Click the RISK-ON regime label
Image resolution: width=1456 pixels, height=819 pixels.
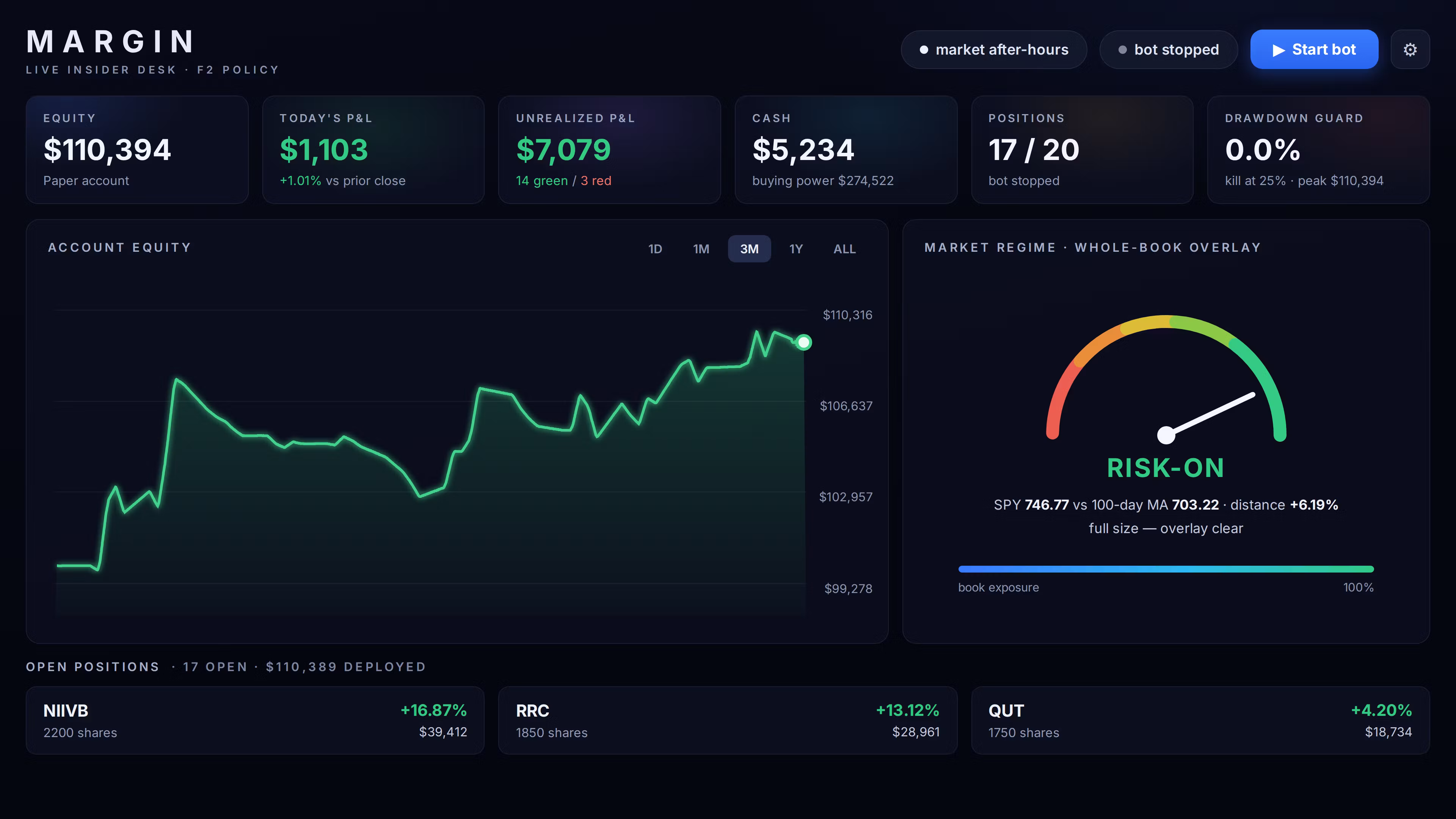pyautogui.click(x=1166, y=468)
